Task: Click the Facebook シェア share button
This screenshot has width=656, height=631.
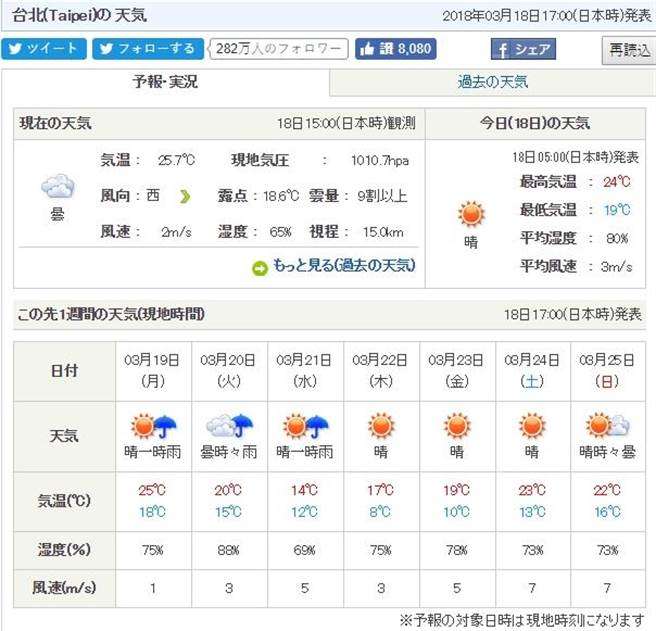Action: pyautogui.click(x=521, y=50)
